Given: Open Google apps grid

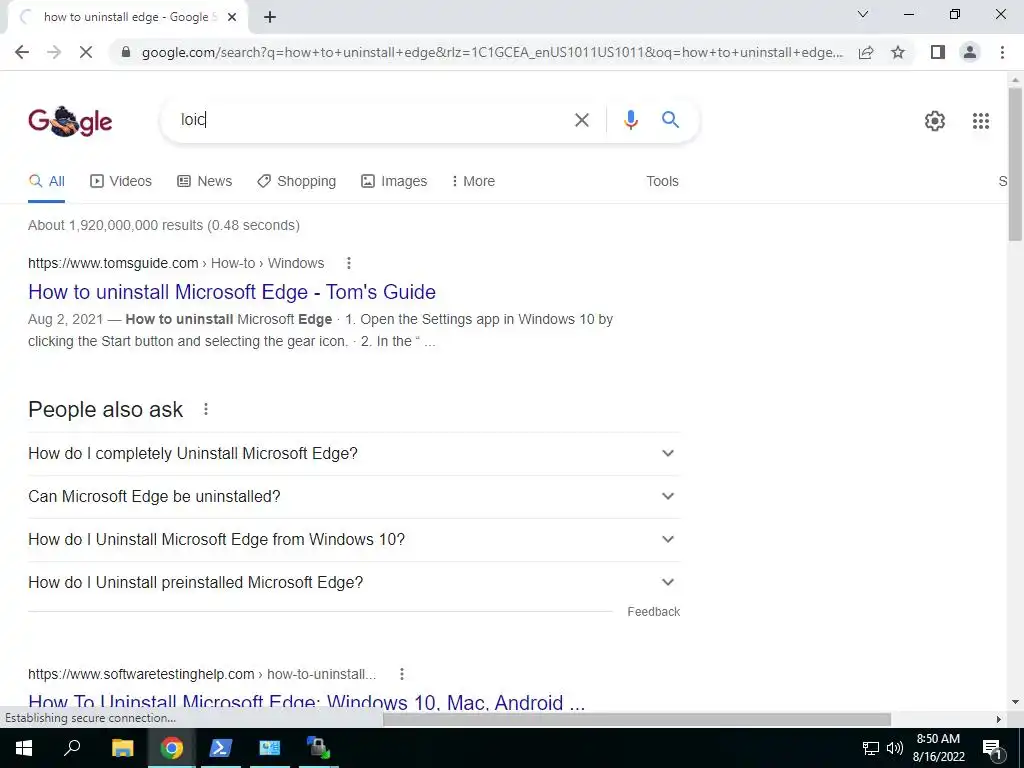Looking at the screenshot, I should coord(980,121).
